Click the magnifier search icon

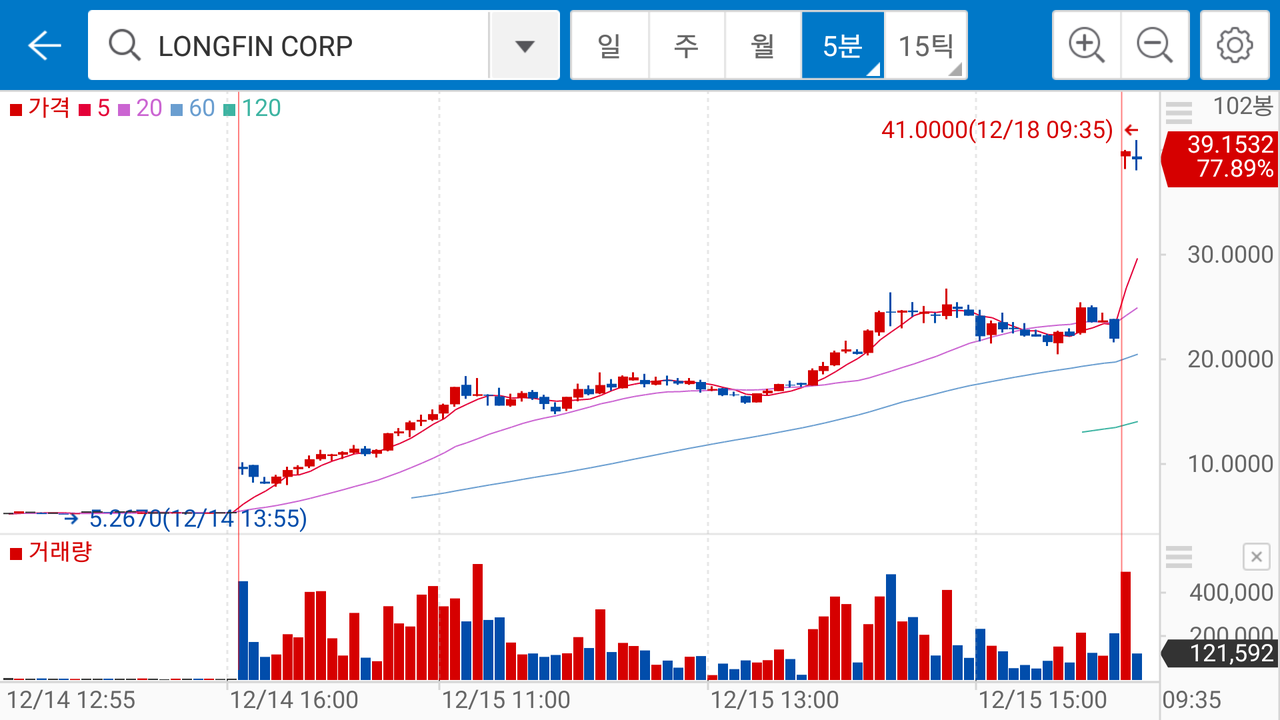click(x=124, y=46)
